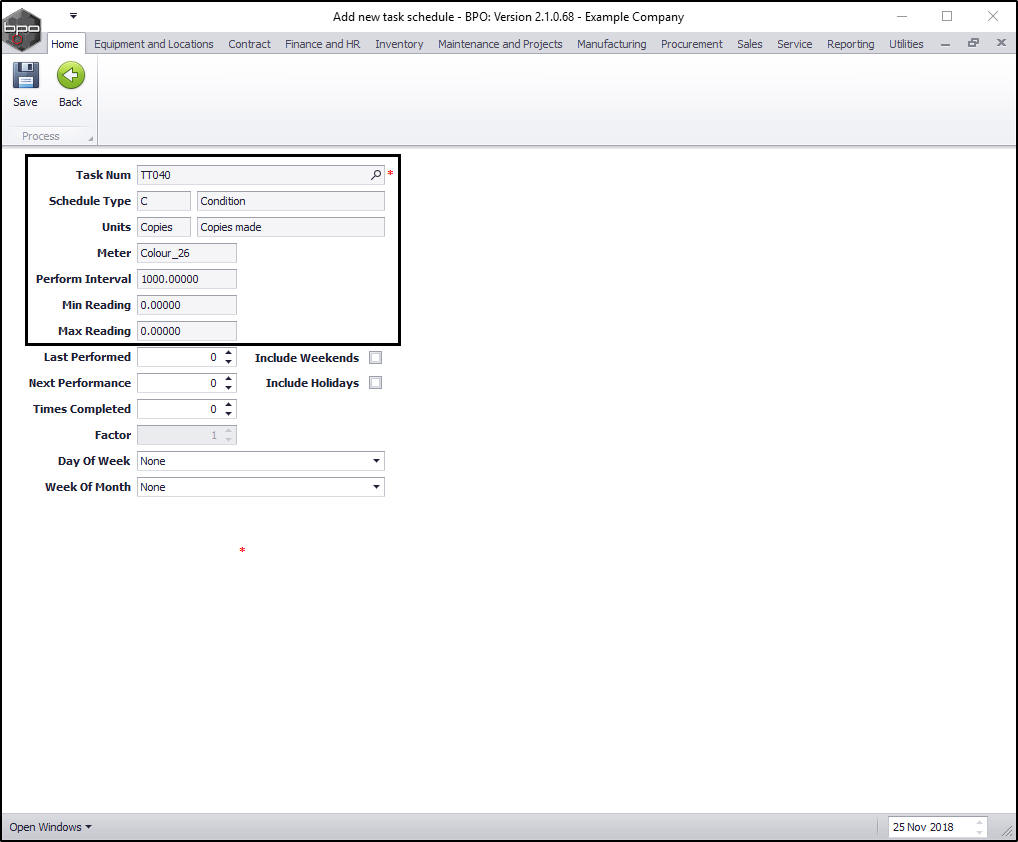Click the Units field showing Copies
The width and height of the screenshot is (1018, 842).
tap(164, 227)
